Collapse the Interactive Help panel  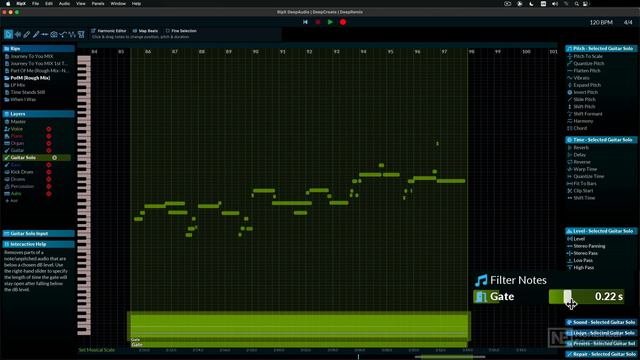[38, 244]
